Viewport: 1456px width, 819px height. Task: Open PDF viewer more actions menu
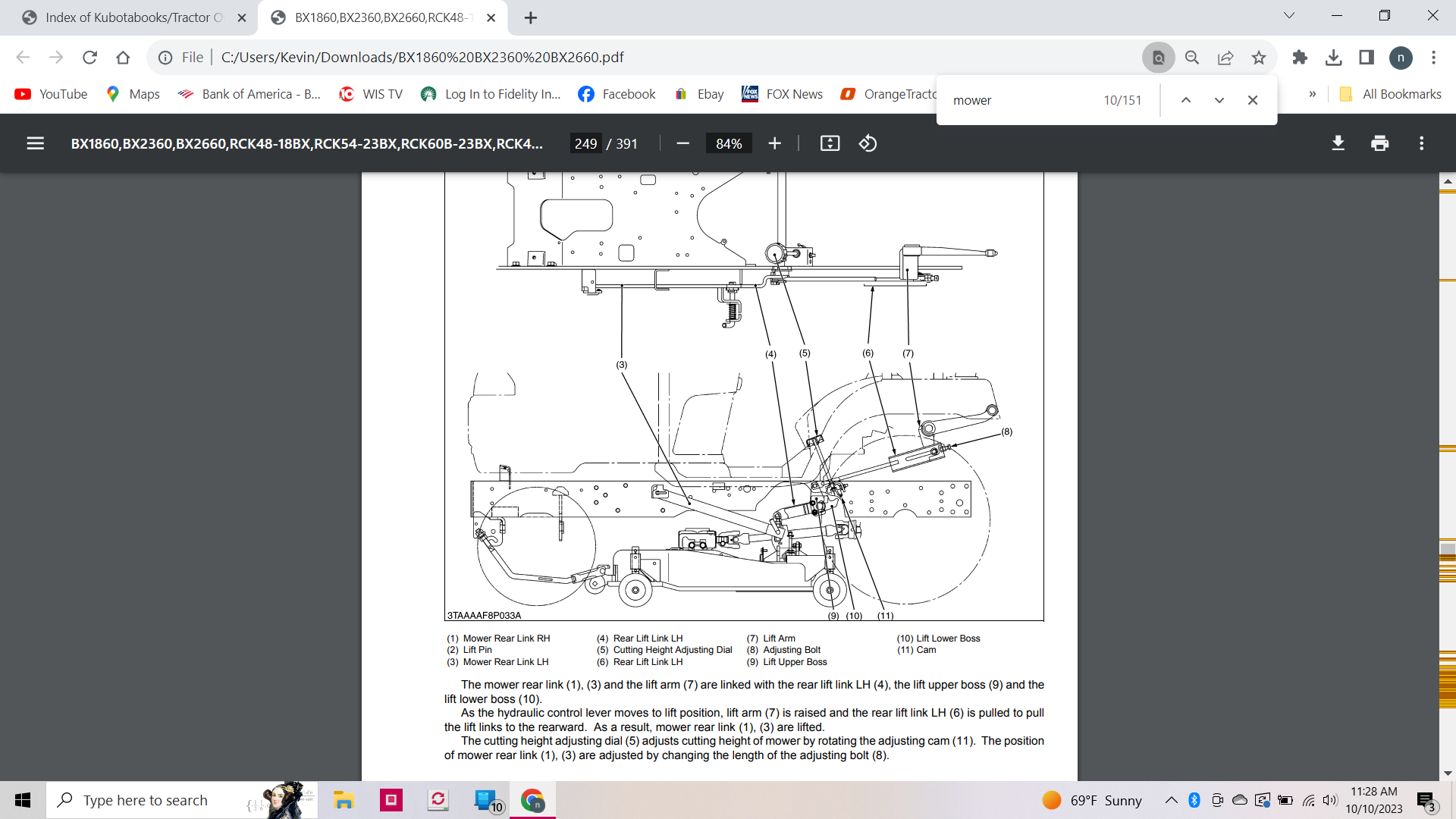pos(1421,143)
